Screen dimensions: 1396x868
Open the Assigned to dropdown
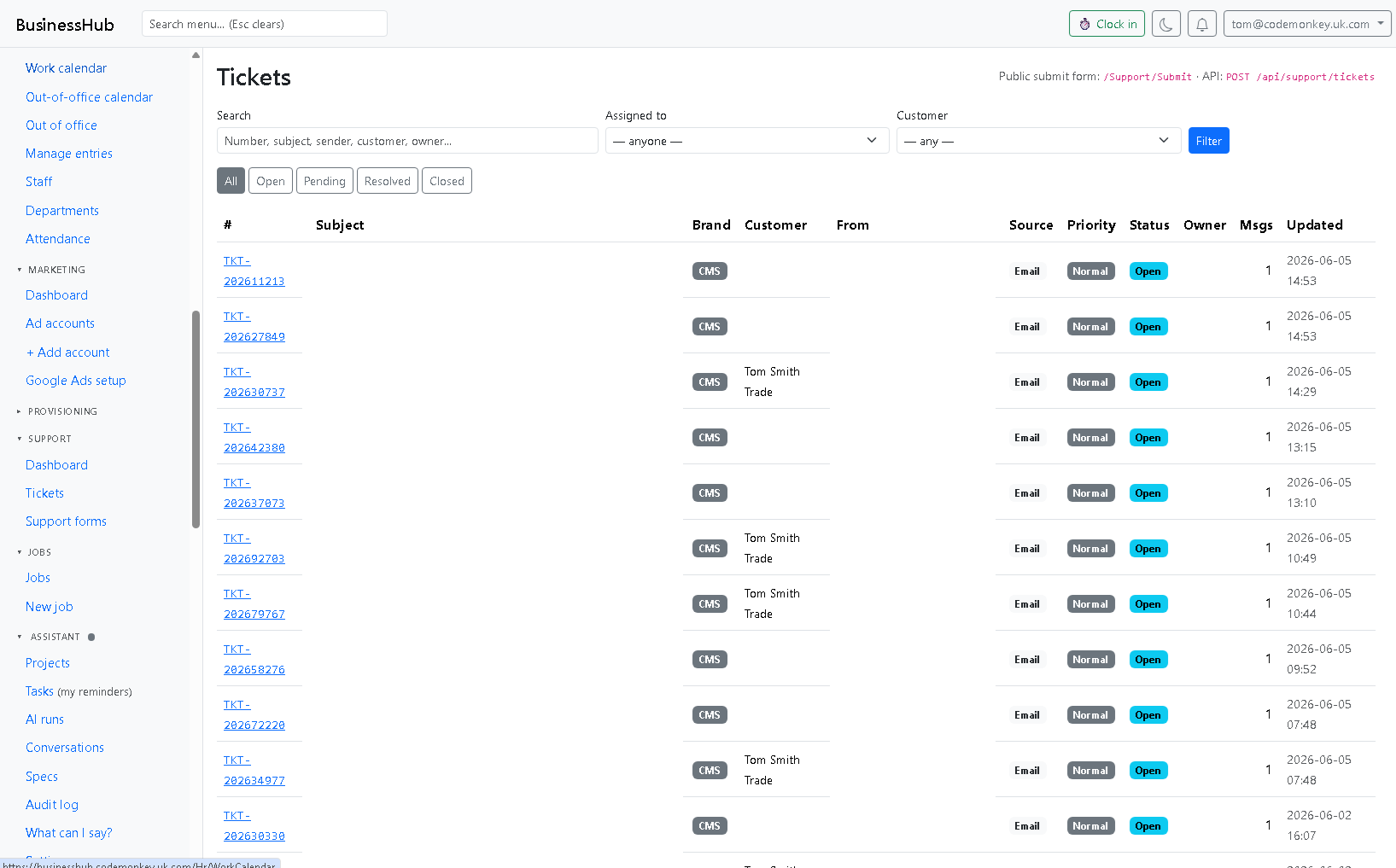(747, 141)
